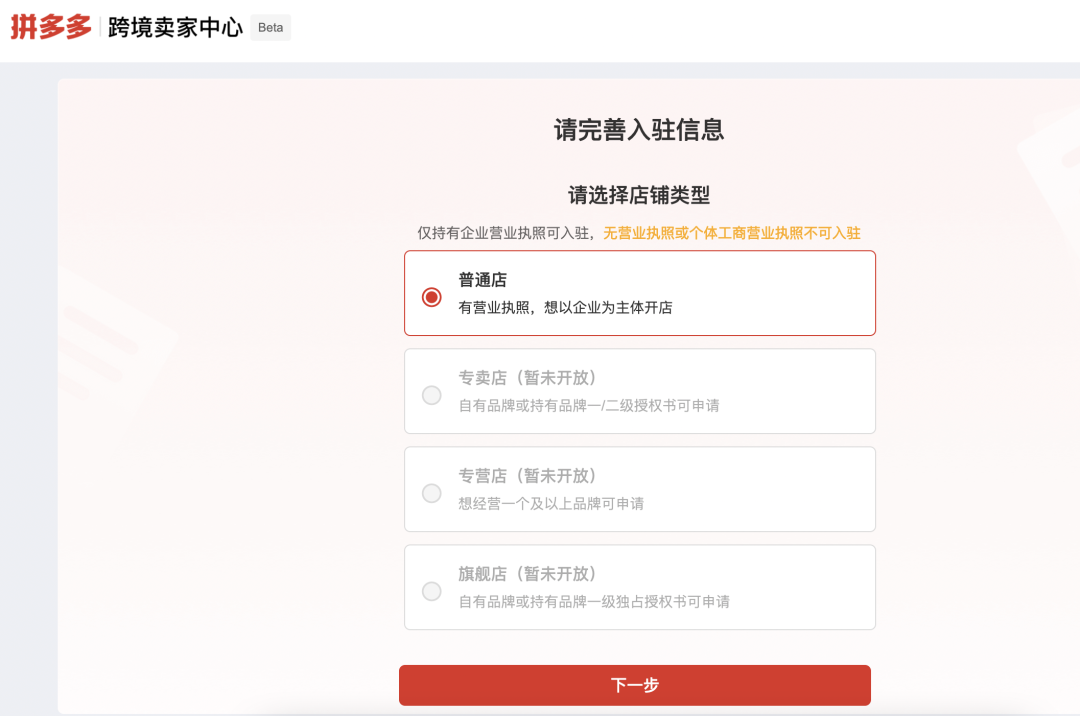Select the 专卖店 radio button
The height and width of the screenshot is (716, 1080).
pos(432,395)
